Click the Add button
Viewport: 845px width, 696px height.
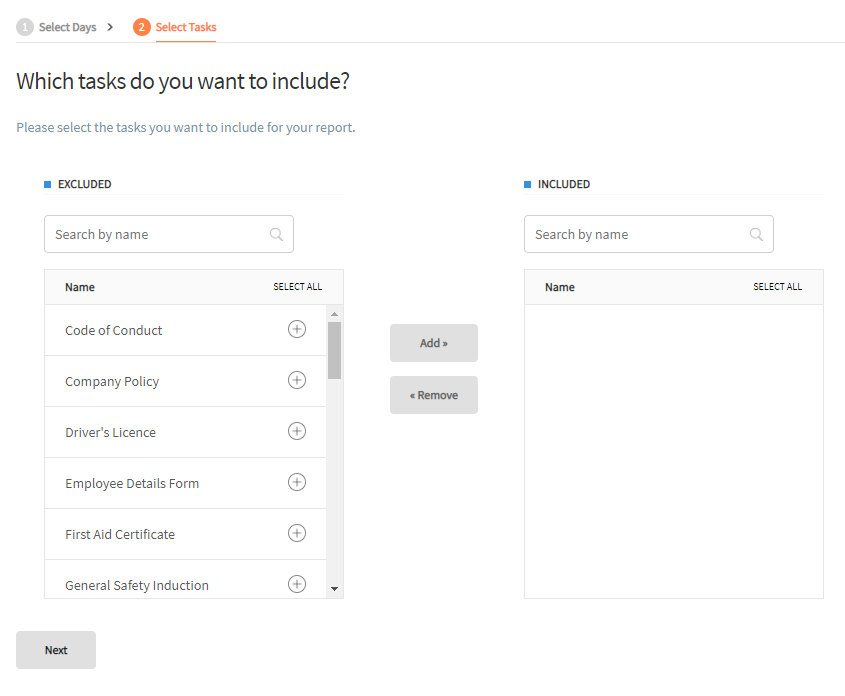tap(434, 343)
